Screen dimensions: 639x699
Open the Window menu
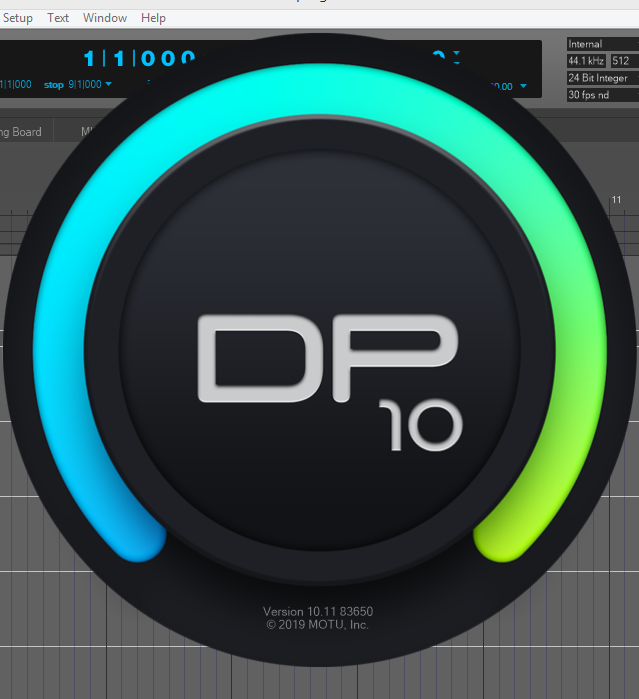coord(105,18)
